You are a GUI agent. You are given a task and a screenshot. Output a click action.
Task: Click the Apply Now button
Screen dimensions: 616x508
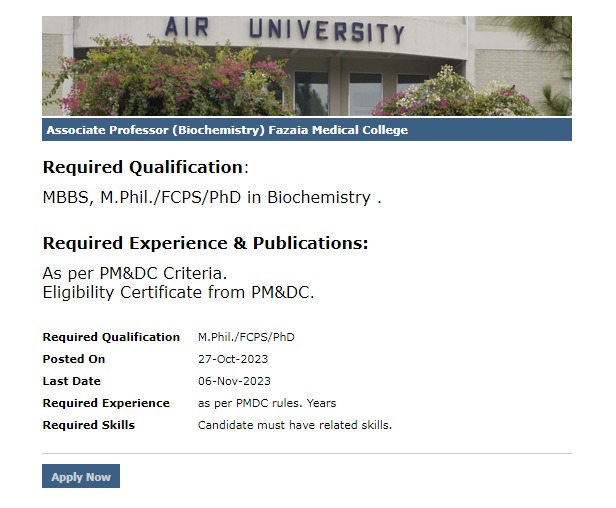[x=81, y=477]
